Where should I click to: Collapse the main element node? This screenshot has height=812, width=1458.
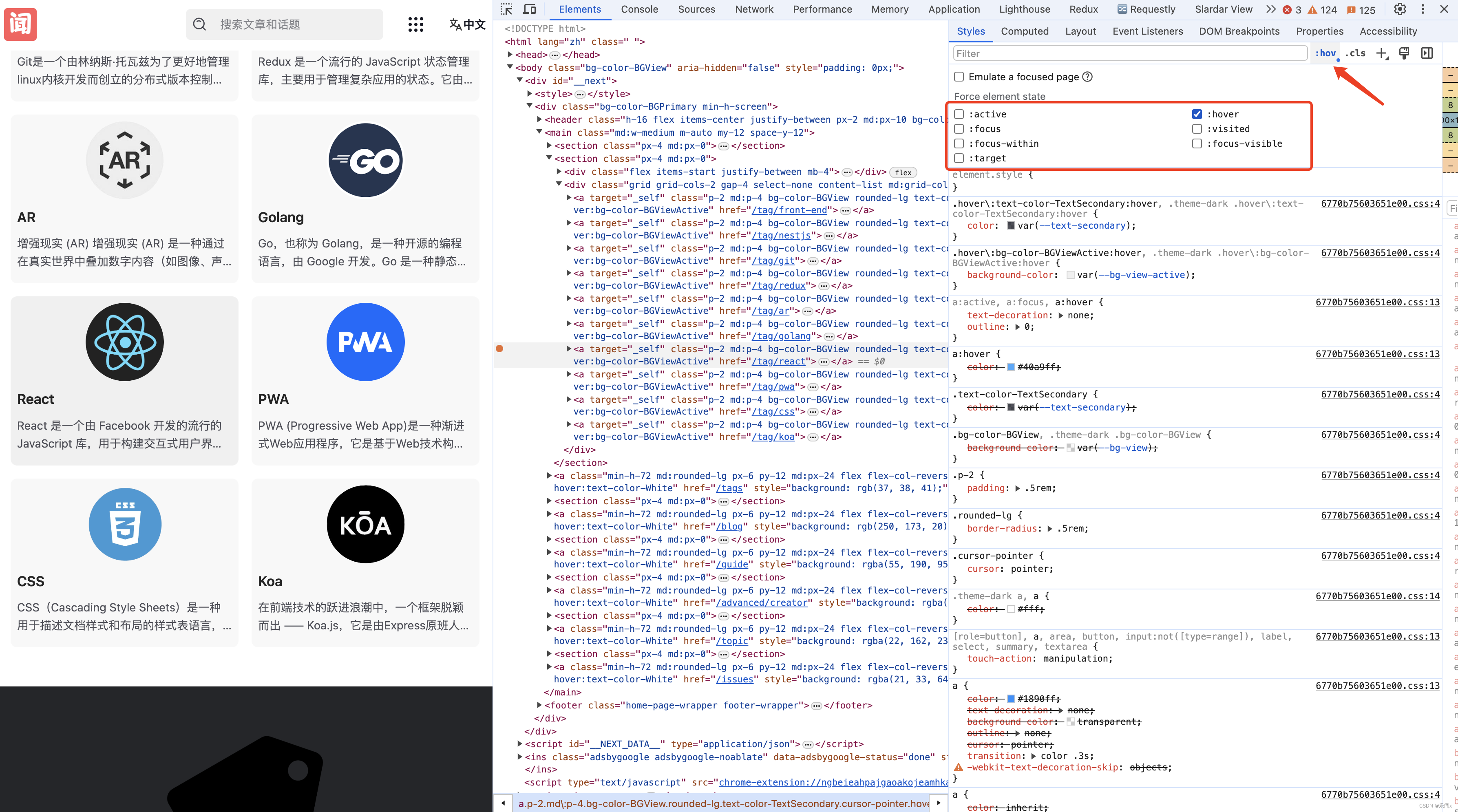pyautogui.click(x=539, y=132)
